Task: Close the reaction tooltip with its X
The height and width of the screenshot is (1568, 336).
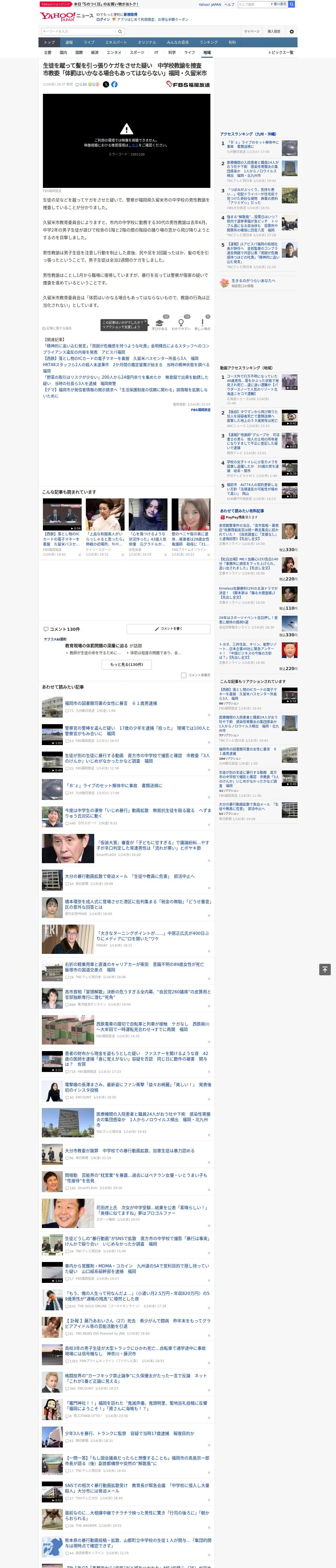Action: (145, 321)
